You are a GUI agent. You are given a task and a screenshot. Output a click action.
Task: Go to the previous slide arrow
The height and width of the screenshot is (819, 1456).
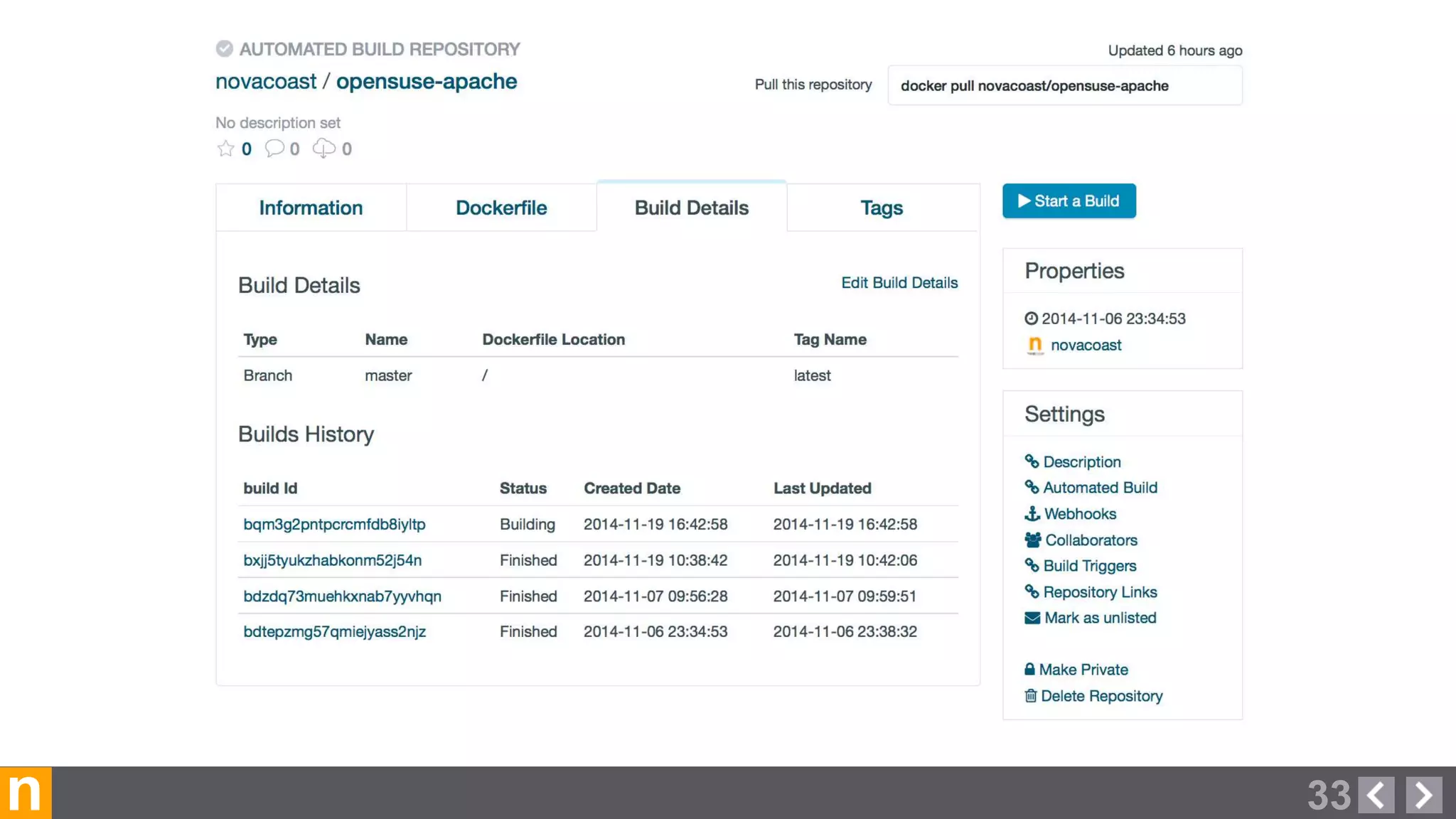(x=1376, y=795)
